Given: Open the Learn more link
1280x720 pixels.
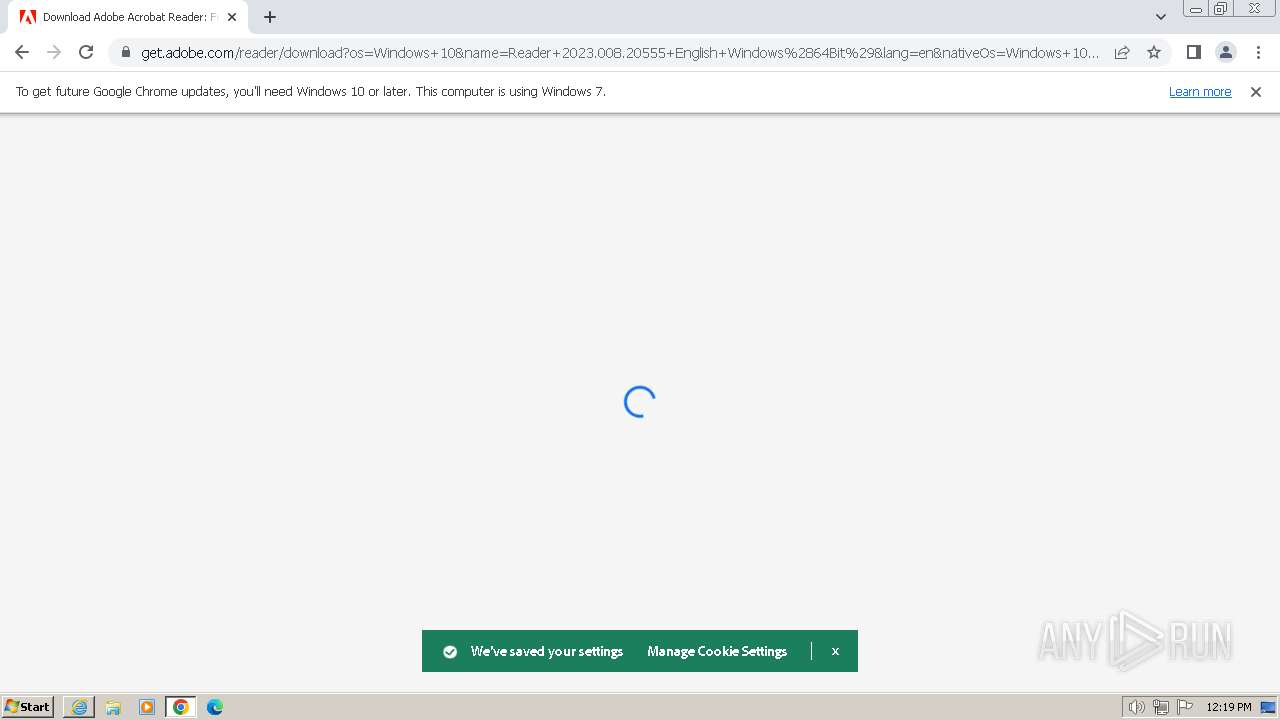Looking at the screenshot, I should pyautogui.click(x=1200, y=92).
